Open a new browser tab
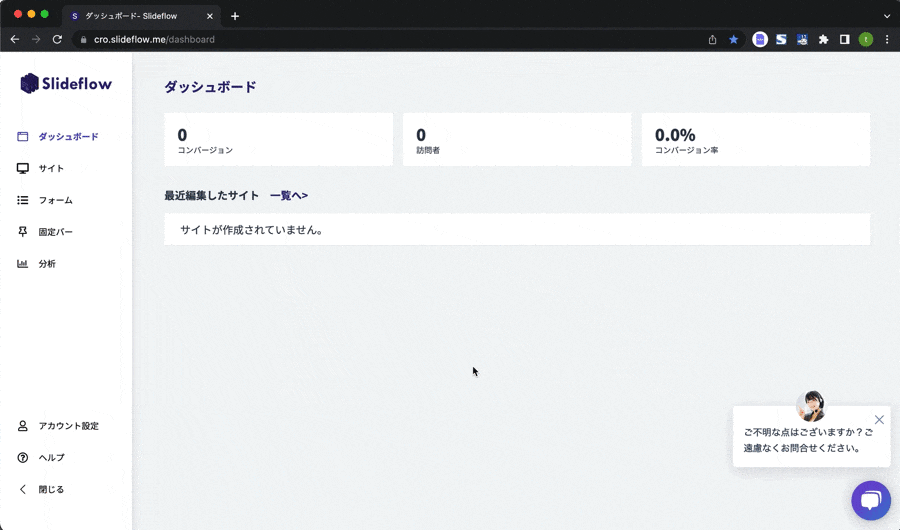 (x=235, y=16)
